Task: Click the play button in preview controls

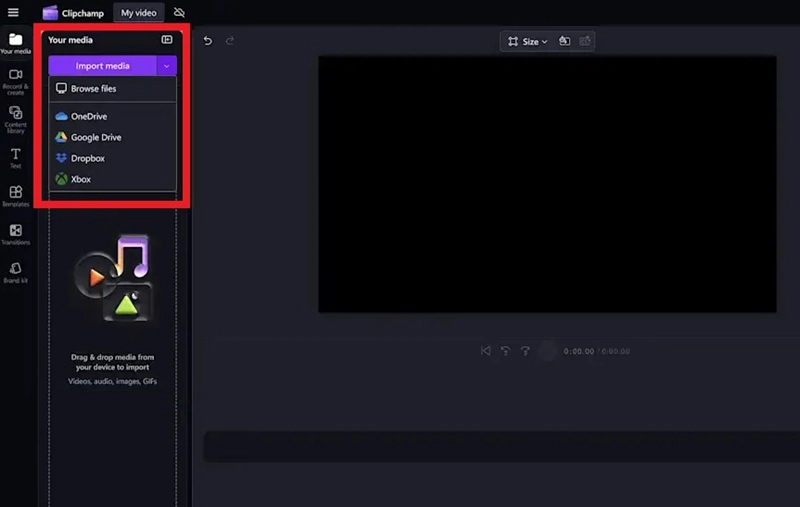Action: pos(547,351)
